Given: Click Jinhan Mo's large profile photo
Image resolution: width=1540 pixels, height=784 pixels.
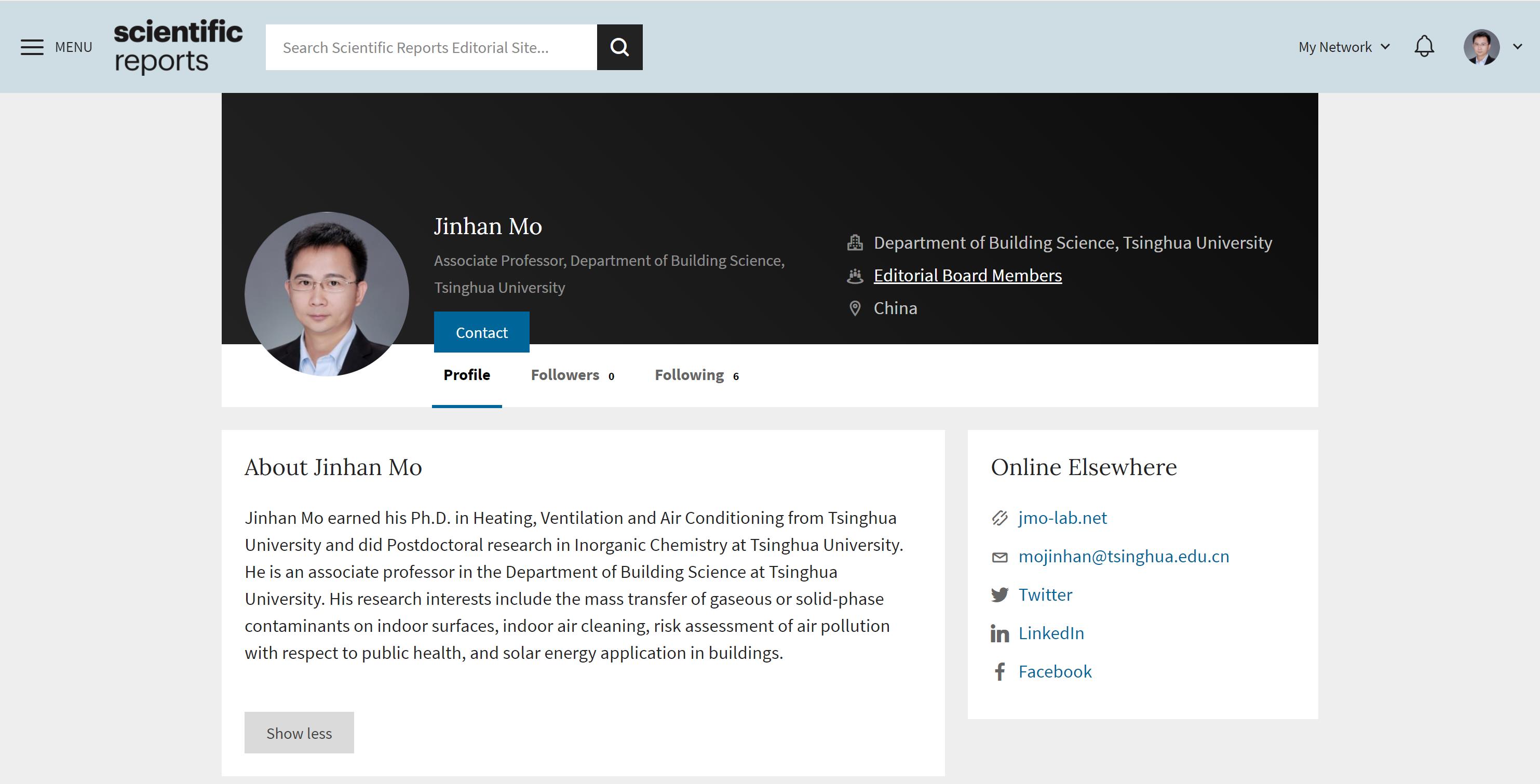Looking at the screenshot, I should [x=327, y=294].
